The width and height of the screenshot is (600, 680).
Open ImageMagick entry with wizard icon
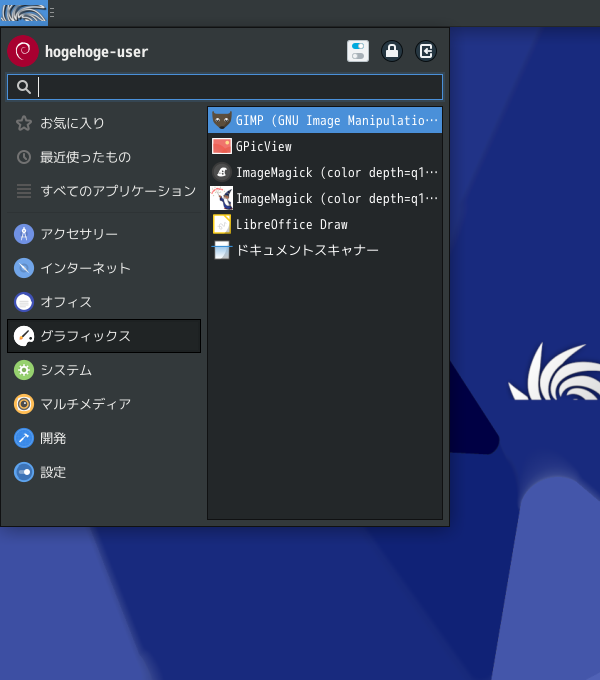pyautogui.click(x=325, y=198)
